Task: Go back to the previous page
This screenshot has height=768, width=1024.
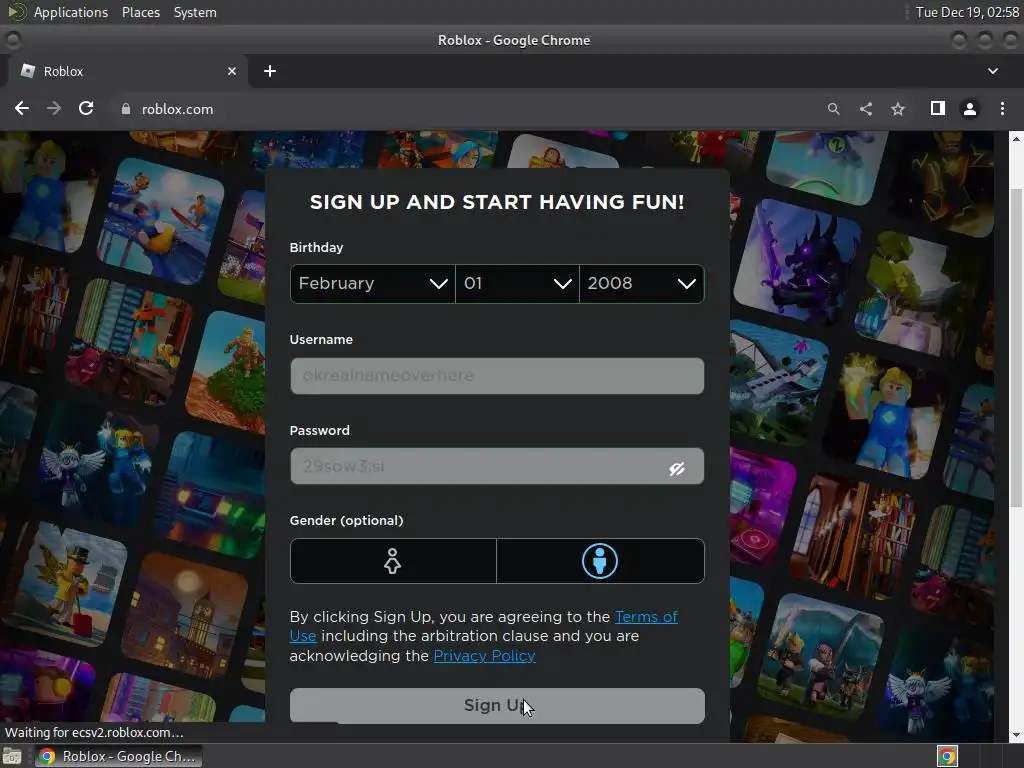Action: [x=22, y=108]
